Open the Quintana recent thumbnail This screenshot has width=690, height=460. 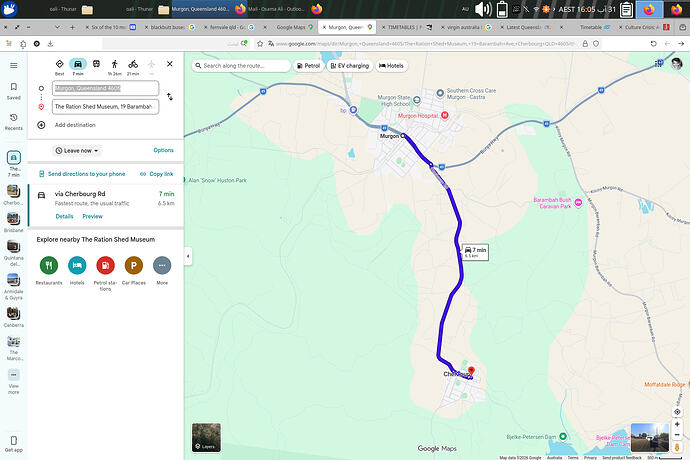point(13,247)
